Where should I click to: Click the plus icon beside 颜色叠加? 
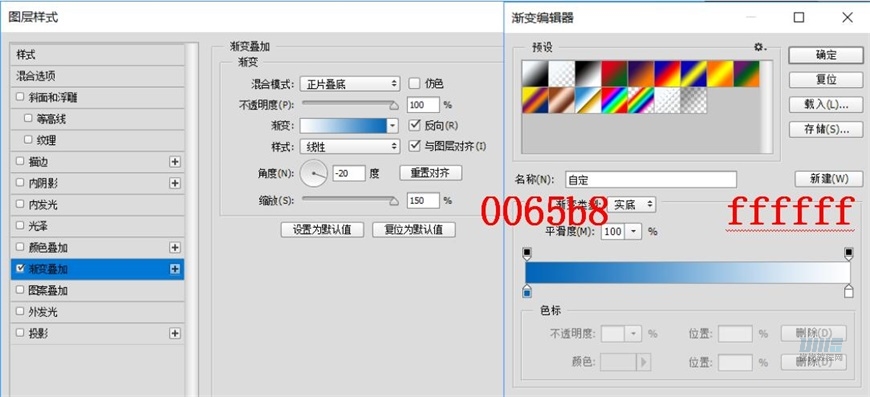175,248
